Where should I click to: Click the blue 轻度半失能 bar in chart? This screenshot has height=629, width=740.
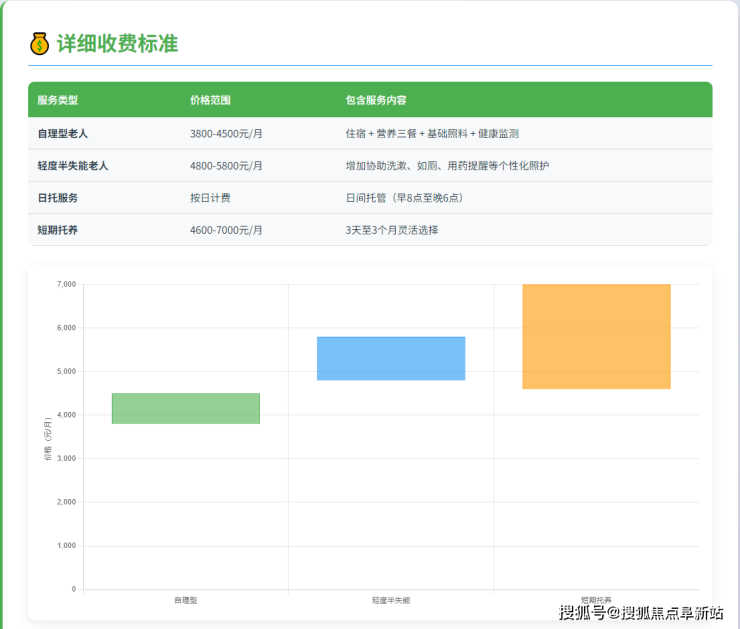coord(391,358)
